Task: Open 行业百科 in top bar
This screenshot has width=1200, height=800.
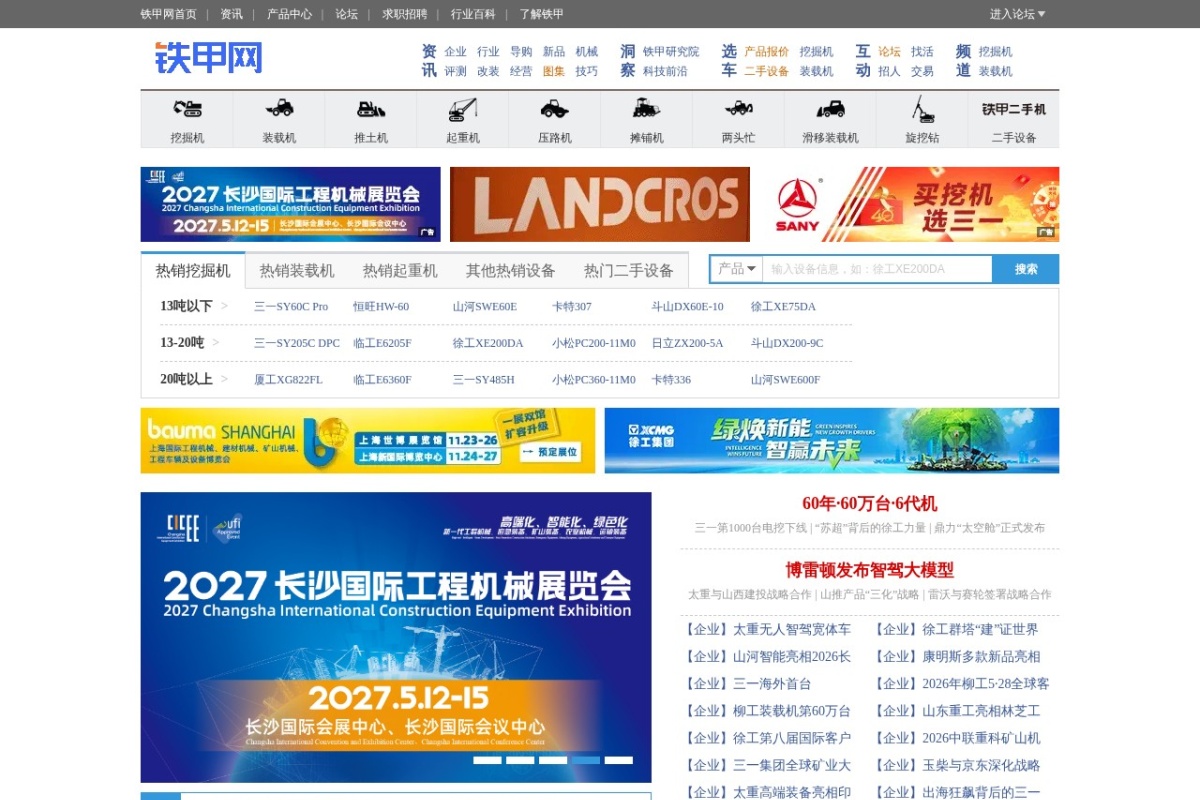Action: 473,14
